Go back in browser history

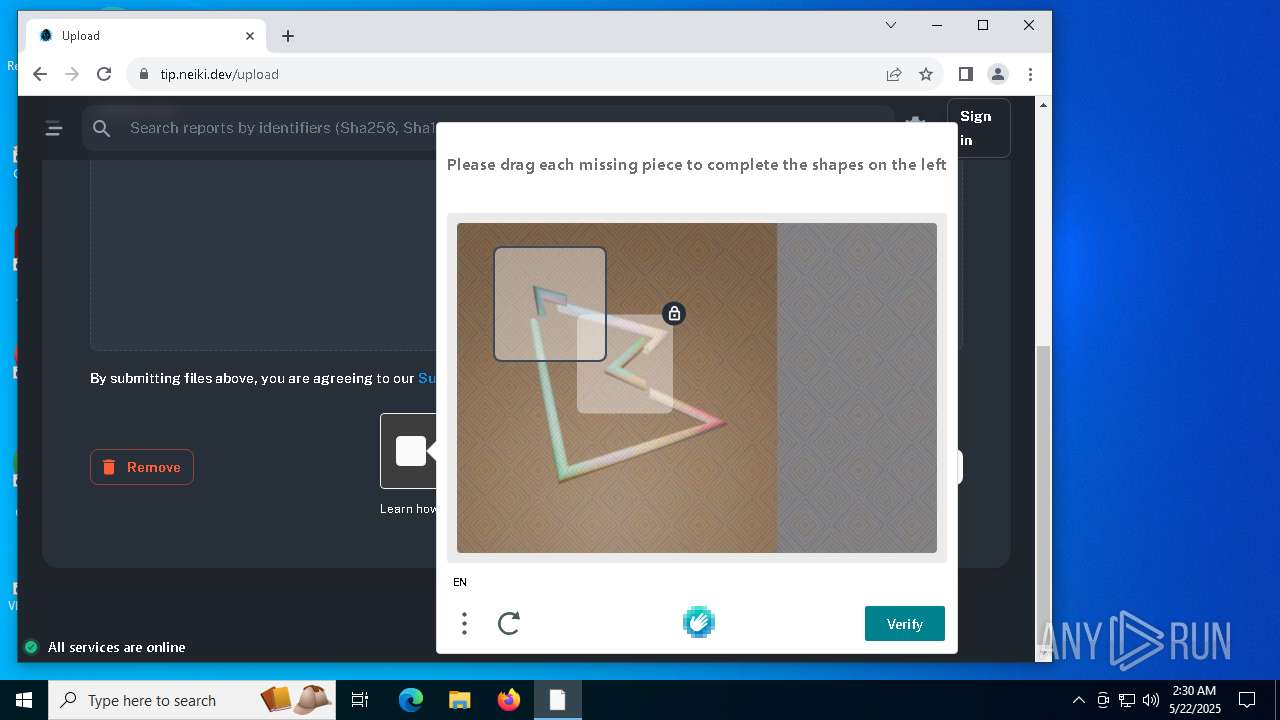pyautogui.click(x=40, y=74)
